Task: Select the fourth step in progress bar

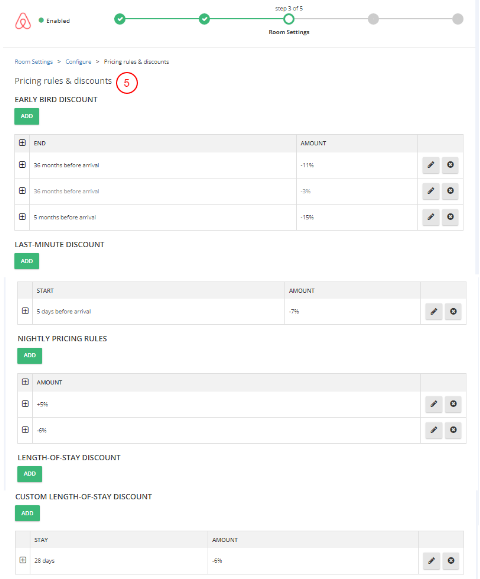Action: coord(373,19)
